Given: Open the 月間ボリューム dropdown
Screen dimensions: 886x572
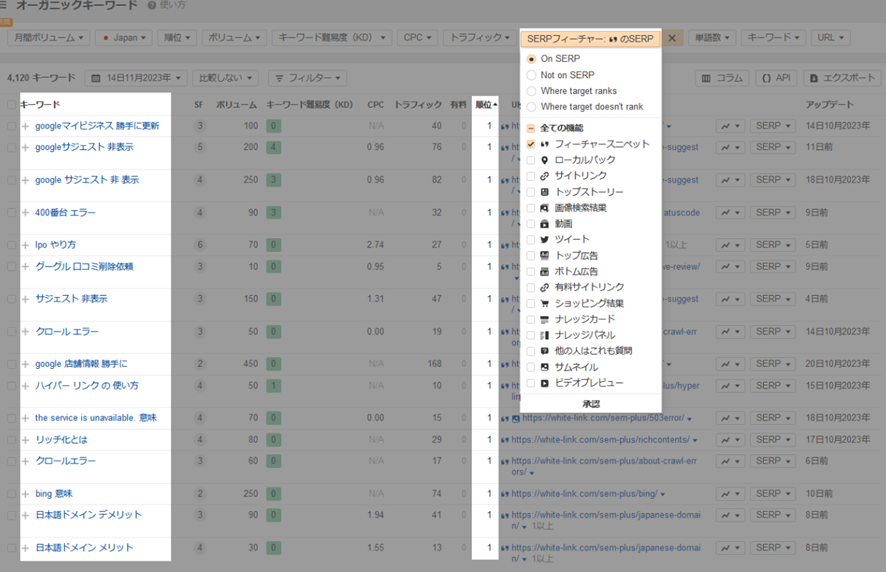Looking at the screenshot, I should pyautogui.click(x=49, y=38).
